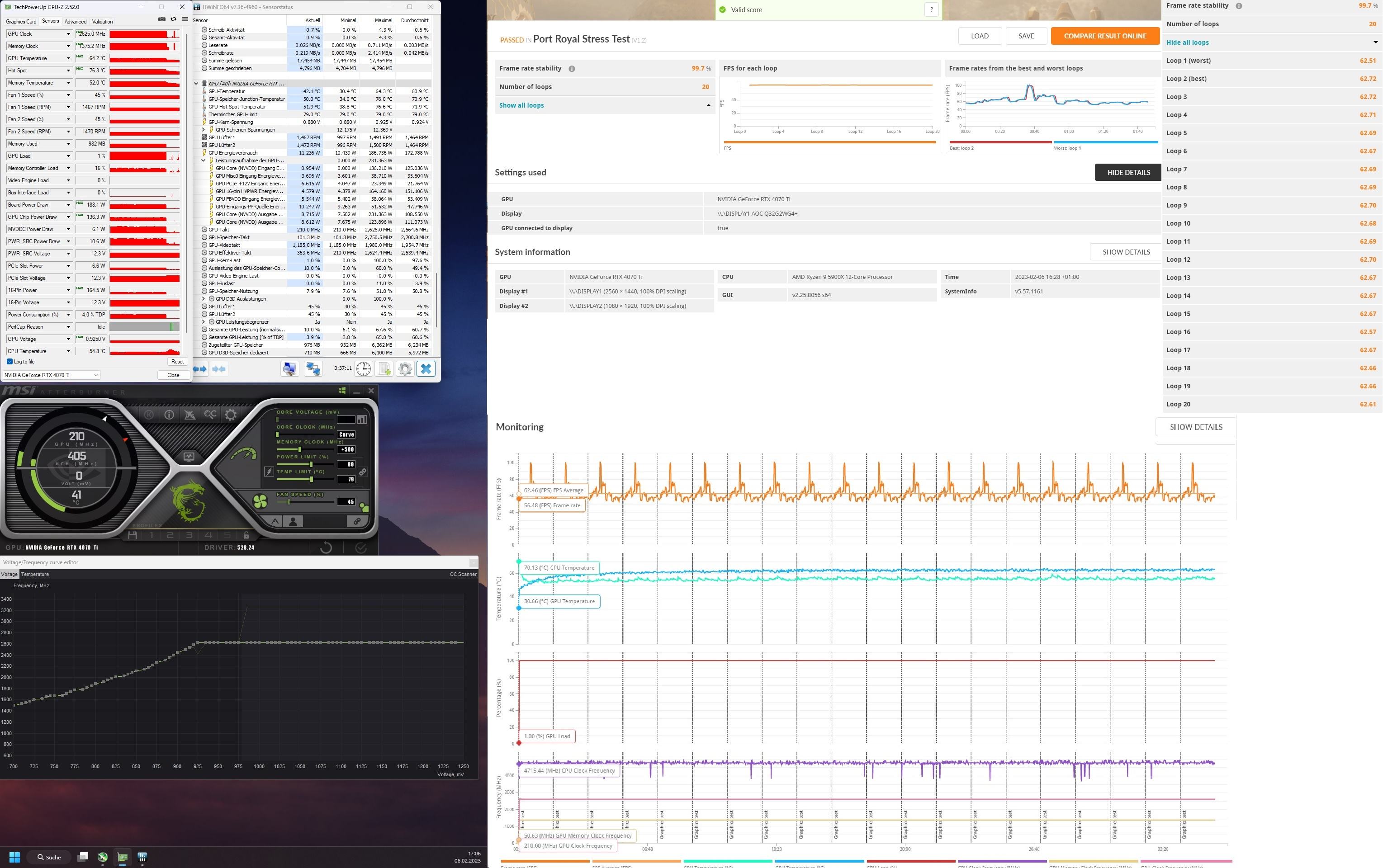Select Afterburner profile slot 2

(x=170, y=535)
